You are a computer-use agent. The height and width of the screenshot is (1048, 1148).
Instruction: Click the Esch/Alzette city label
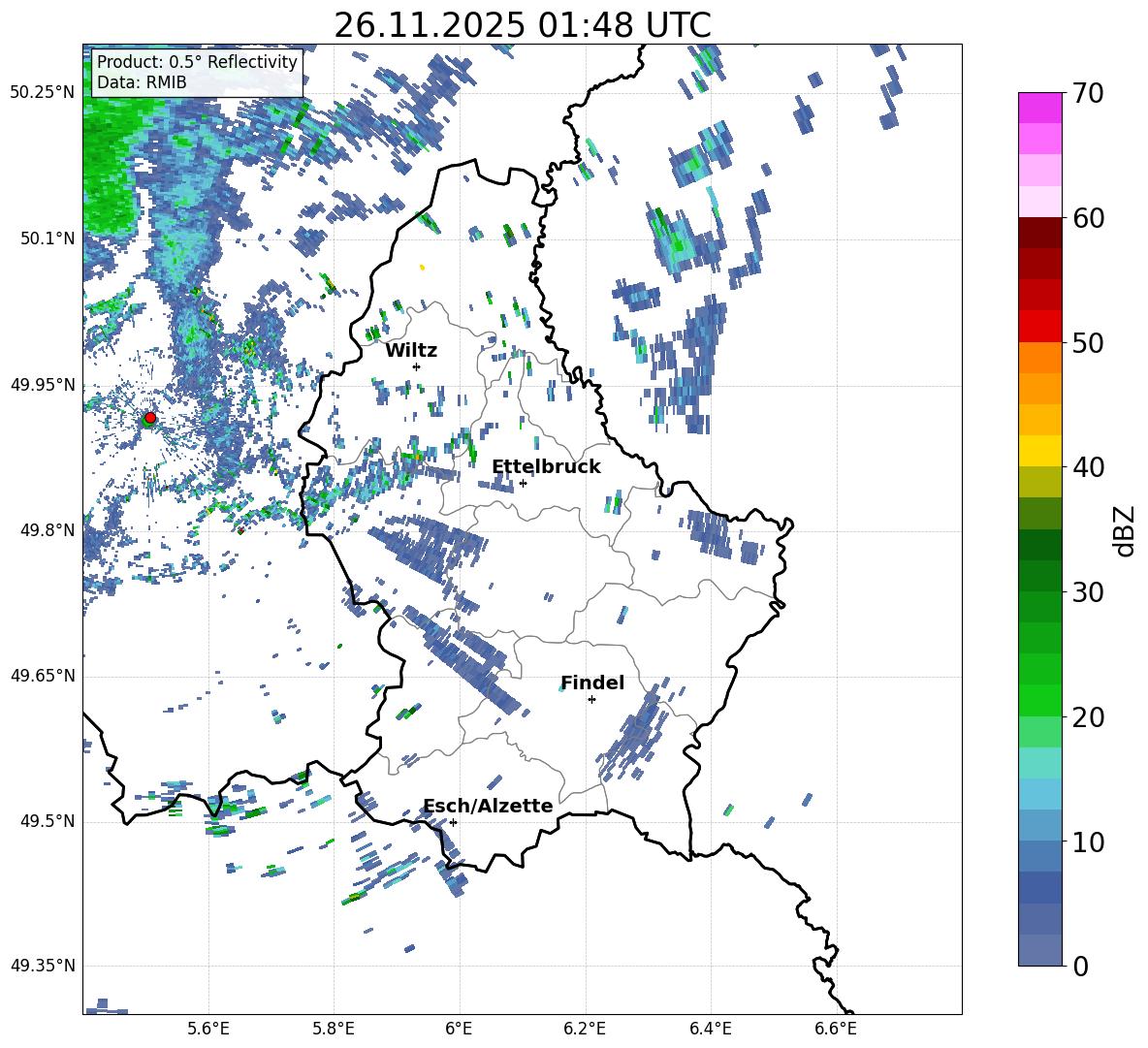click(488, 806)
